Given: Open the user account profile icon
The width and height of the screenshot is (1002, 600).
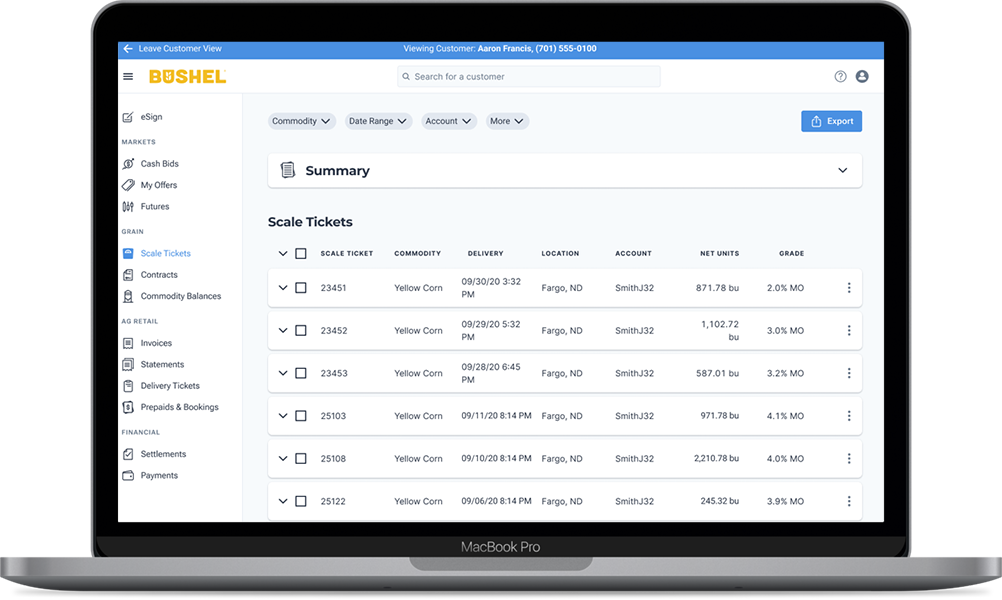Looking at the screenshot, I should point(862,77).
